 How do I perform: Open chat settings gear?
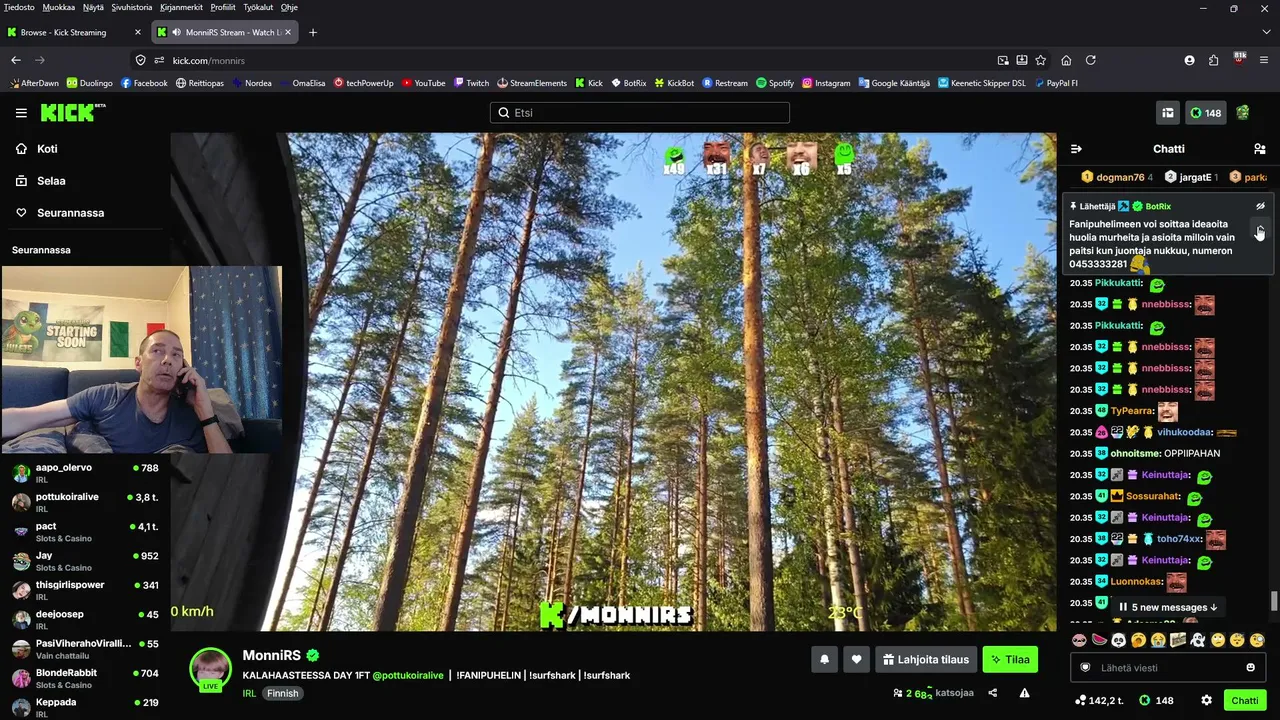pos(1207,700)
